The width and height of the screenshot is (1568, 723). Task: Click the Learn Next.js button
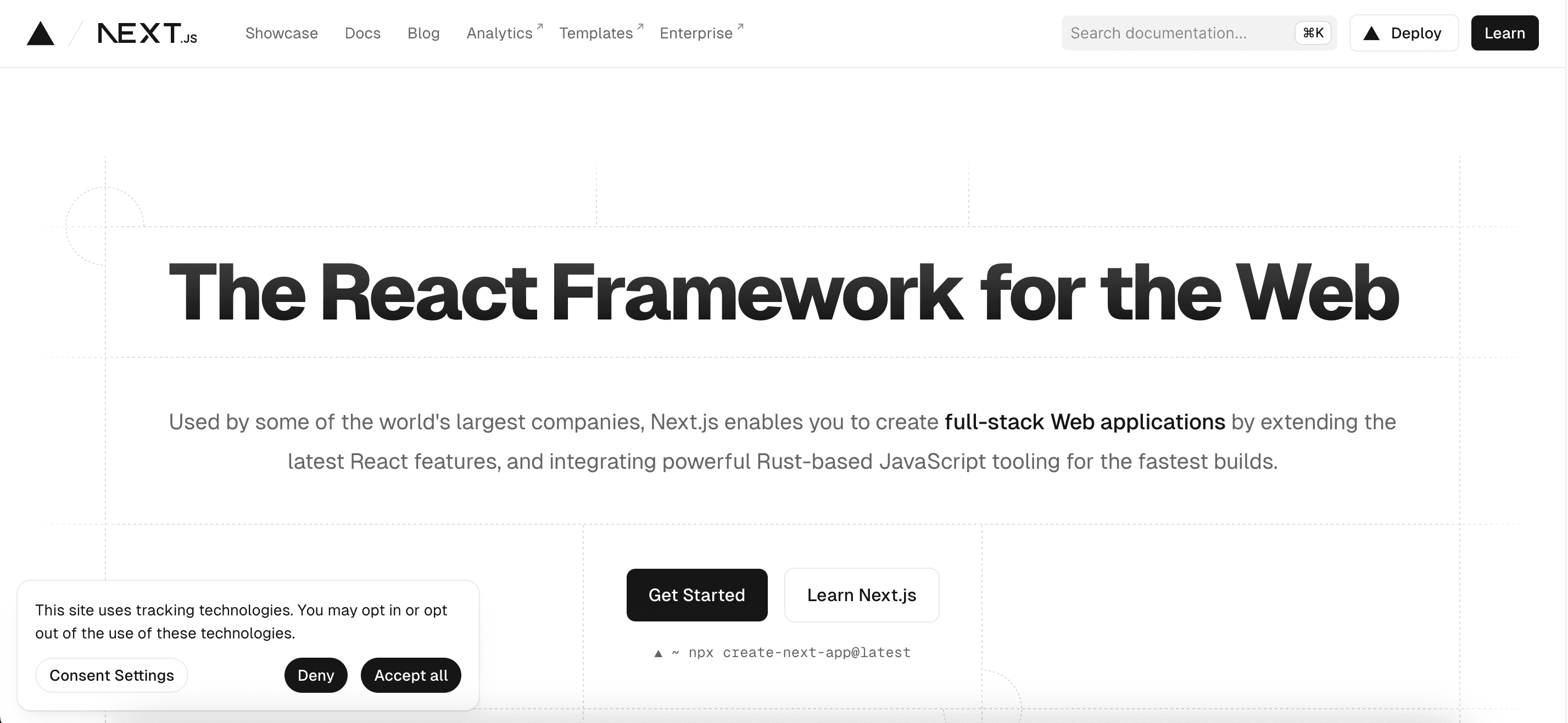861,595
